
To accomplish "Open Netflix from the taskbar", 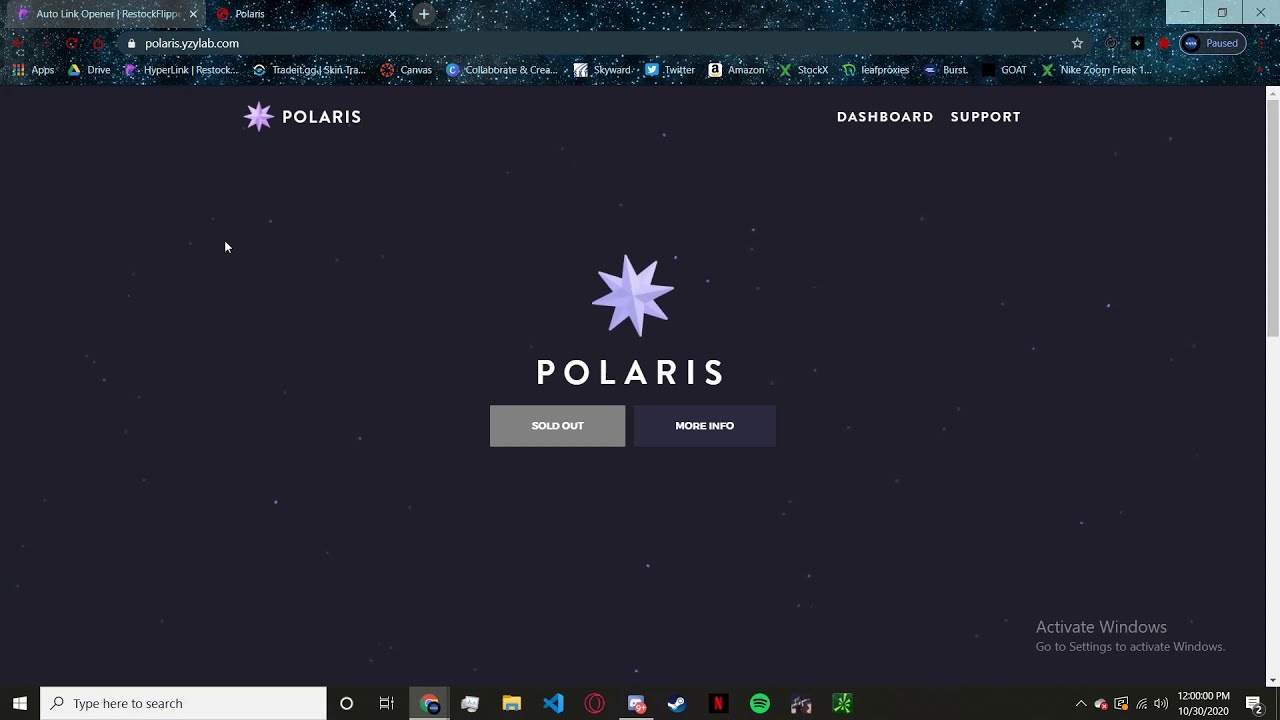I will point(718,703).
